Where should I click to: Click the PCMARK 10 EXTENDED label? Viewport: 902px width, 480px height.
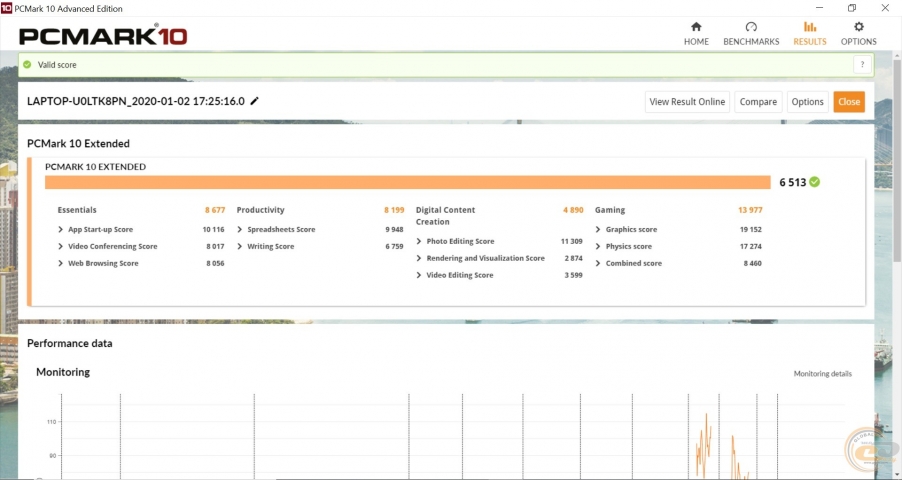point(95,167)
